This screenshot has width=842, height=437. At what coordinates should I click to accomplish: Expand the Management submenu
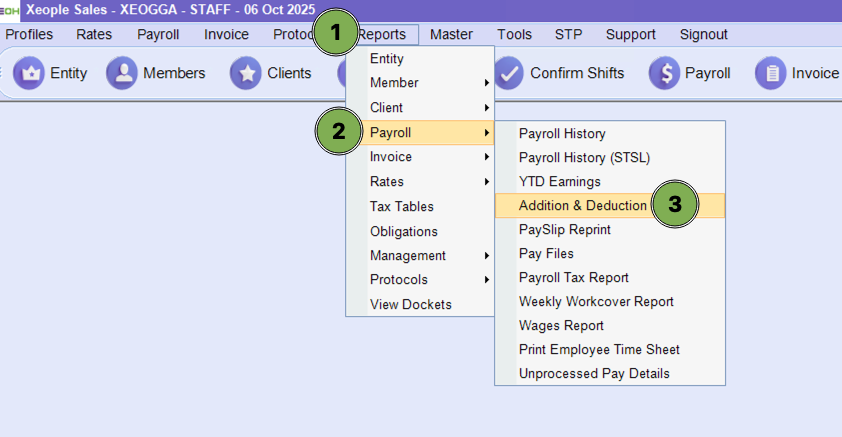(x=420, y=255)
